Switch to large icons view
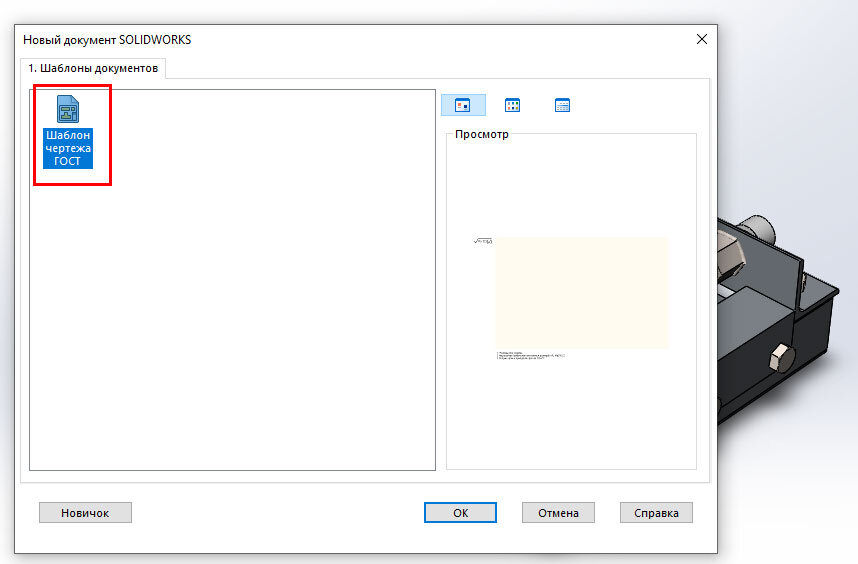The height and width of the screenshot is (564, 858). point(463,105)
